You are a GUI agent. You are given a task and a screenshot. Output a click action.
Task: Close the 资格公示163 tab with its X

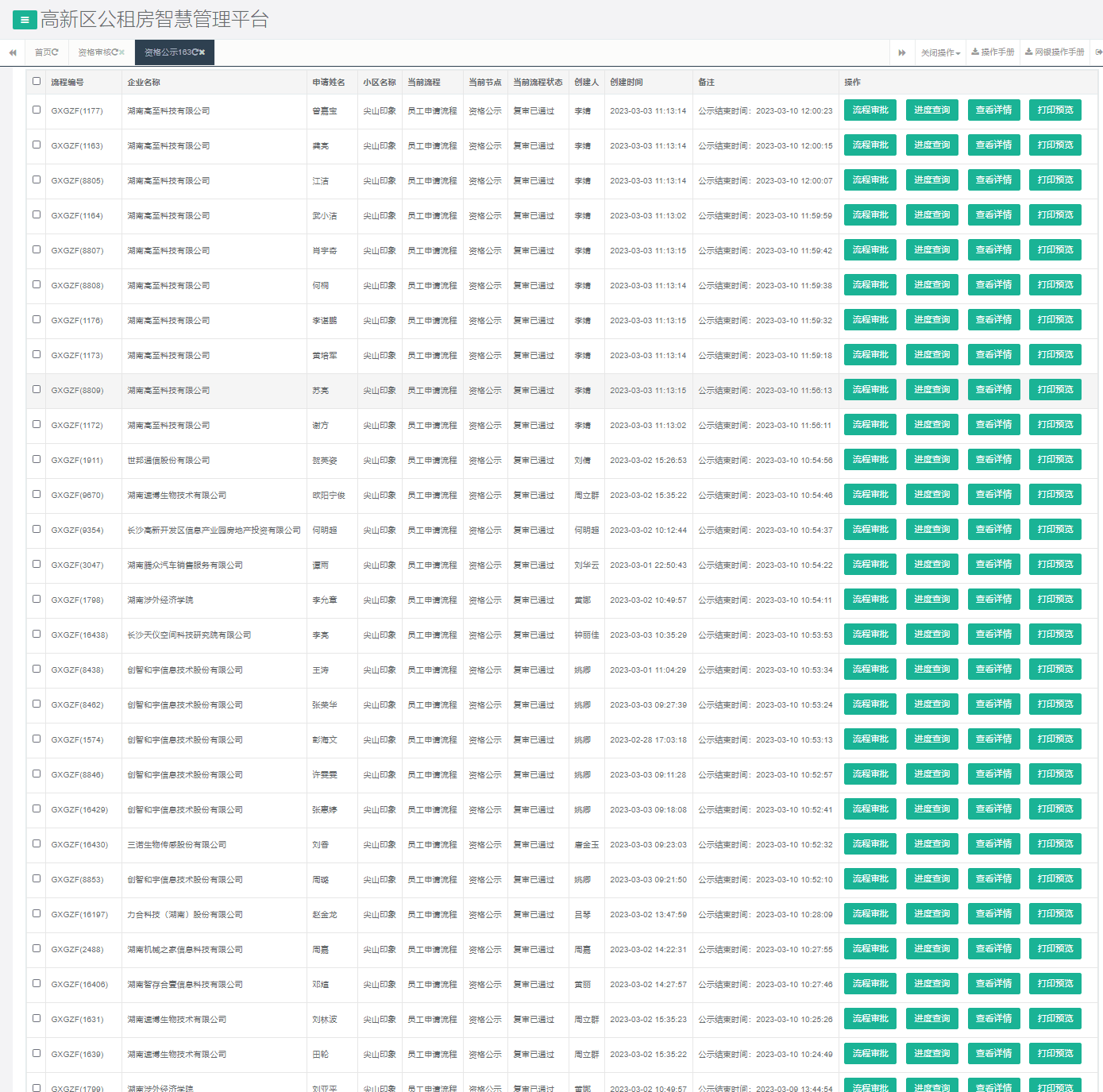click(x=202, y=52)
